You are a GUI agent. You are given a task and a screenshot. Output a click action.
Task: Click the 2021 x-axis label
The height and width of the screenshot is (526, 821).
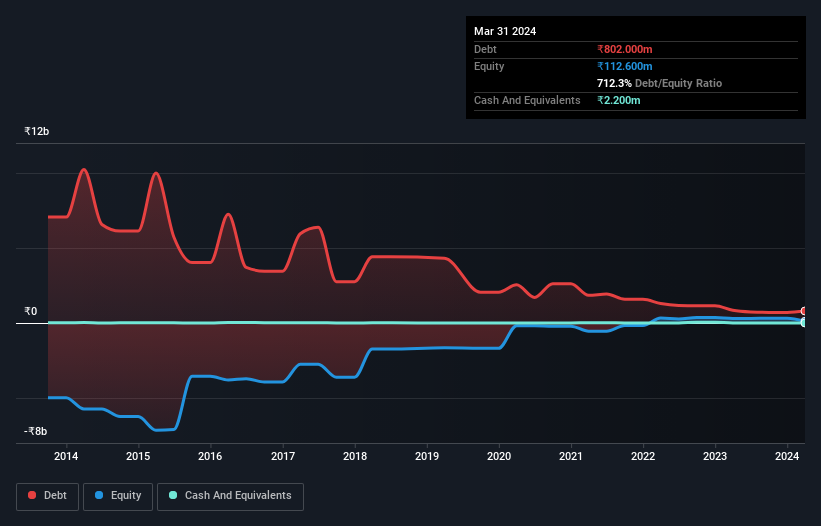click(x=571, y=456)
